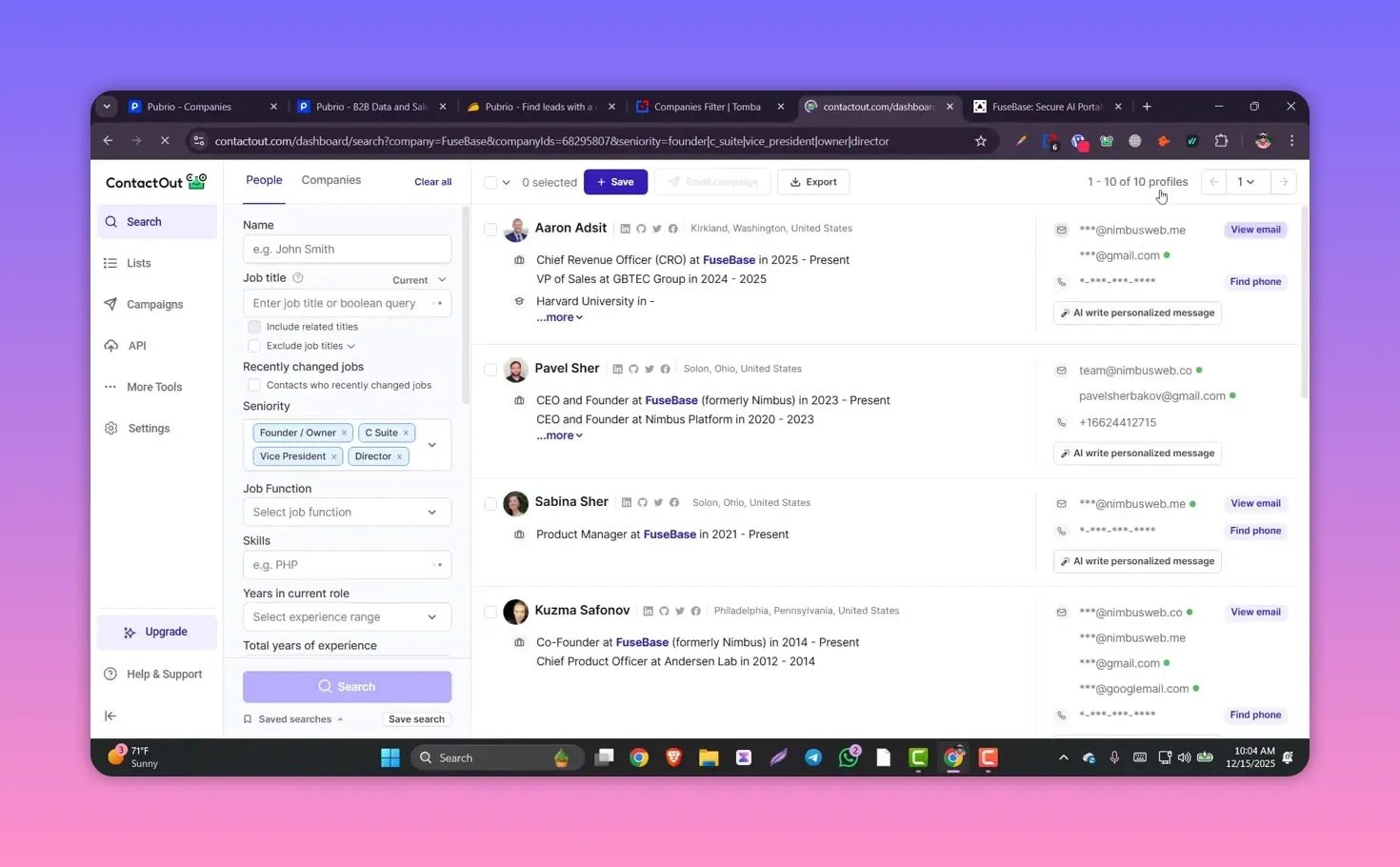Open Aaron Adsit's LinkedIn profile
Screen dimensions: 1400x867
click(x=625, y=228)
